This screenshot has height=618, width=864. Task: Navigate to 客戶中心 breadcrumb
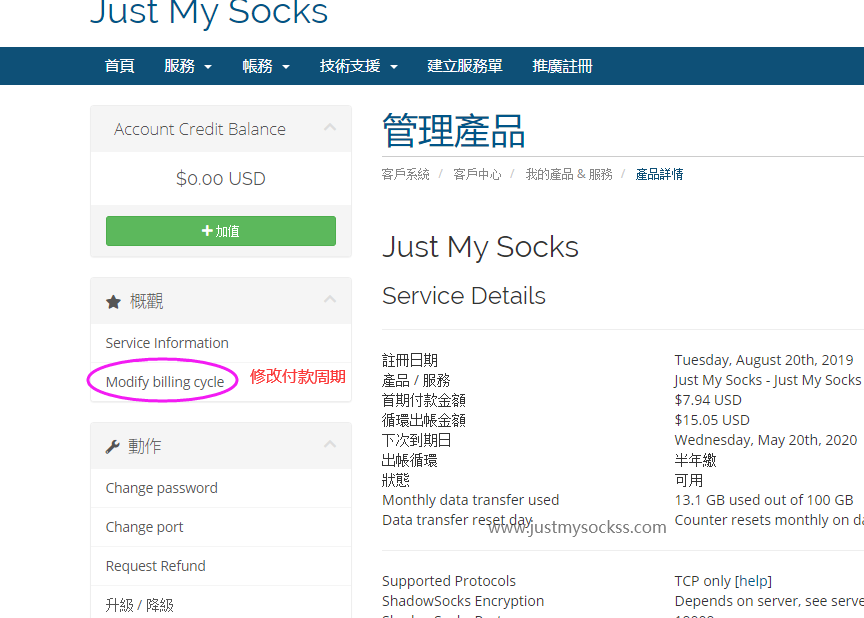tap(477, 174)
